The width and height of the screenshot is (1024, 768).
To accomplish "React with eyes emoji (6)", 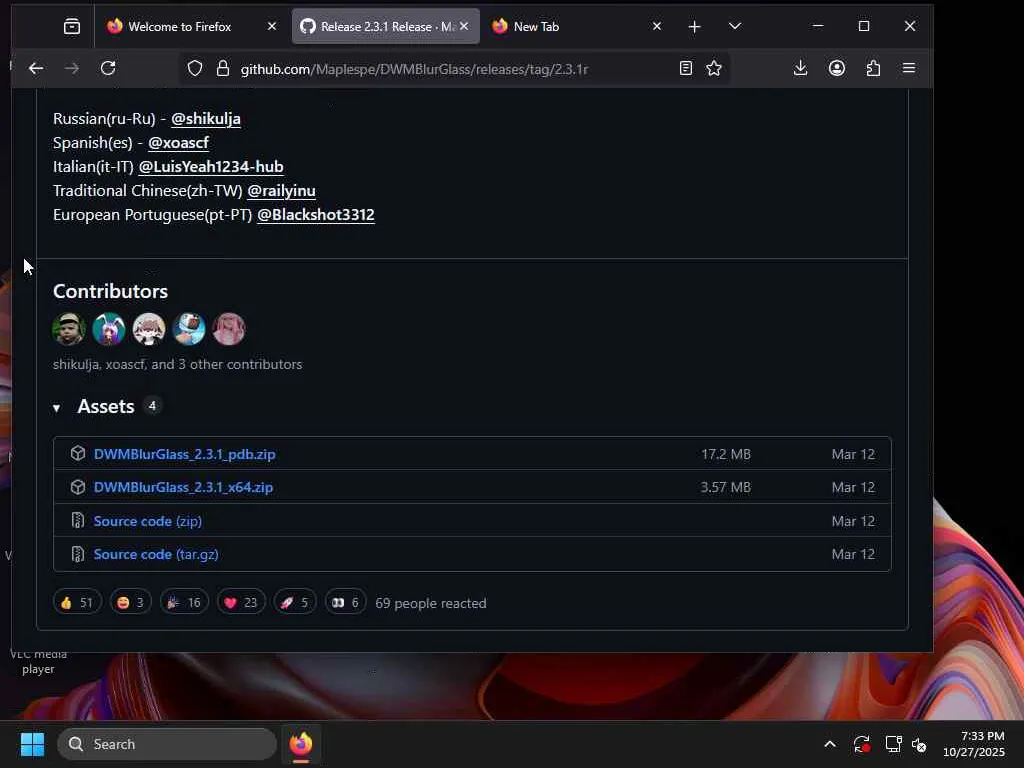I will tap(345, 602).
